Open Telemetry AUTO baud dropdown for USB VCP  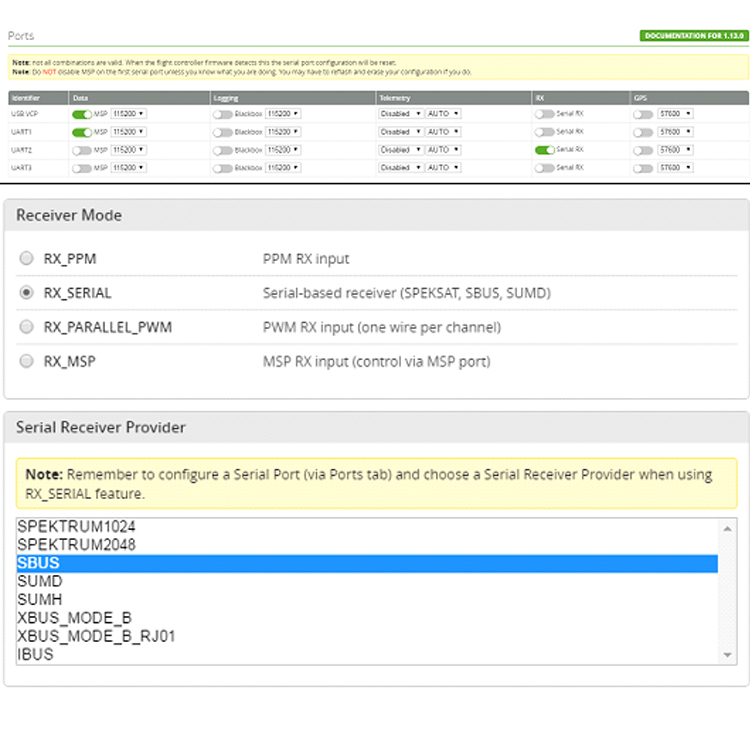(x=443, y=113)
